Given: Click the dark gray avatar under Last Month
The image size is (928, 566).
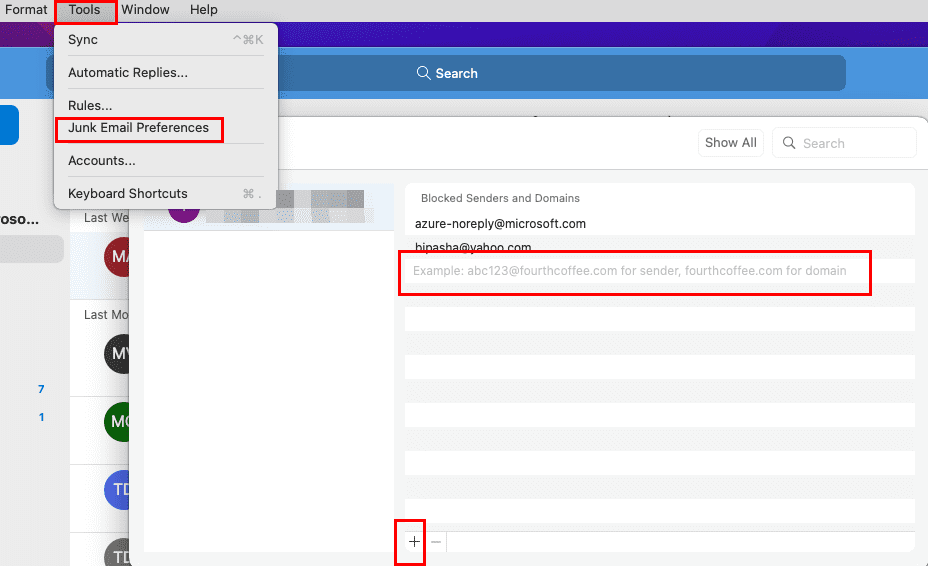Looking at the screenshot, I should point(118,353).
